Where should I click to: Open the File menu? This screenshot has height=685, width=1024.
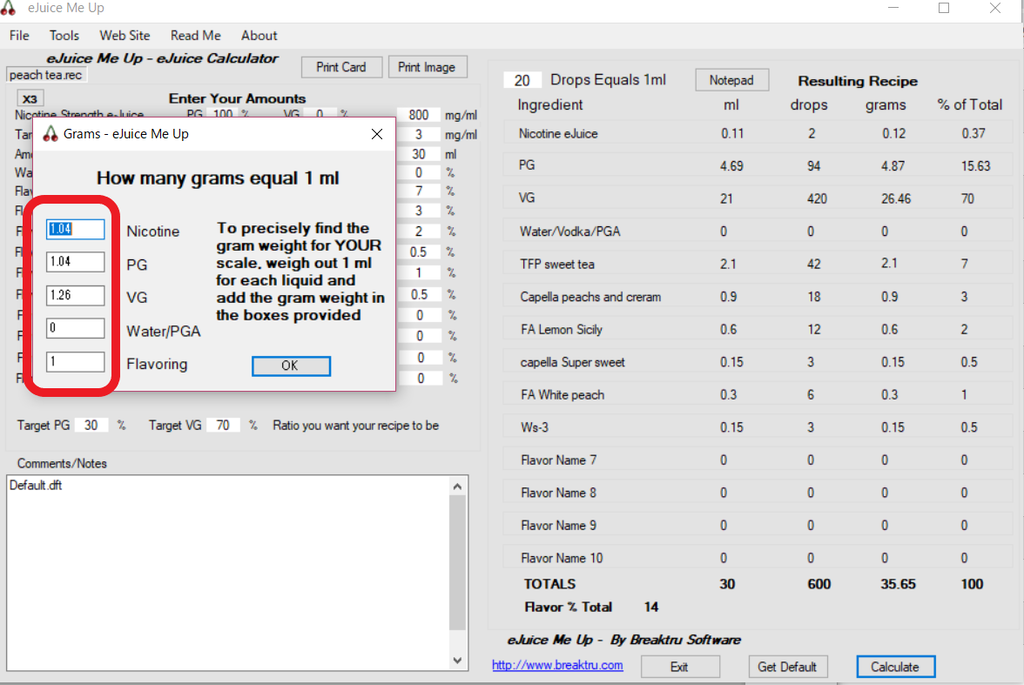pyautogui.click(x=19, y=35)
